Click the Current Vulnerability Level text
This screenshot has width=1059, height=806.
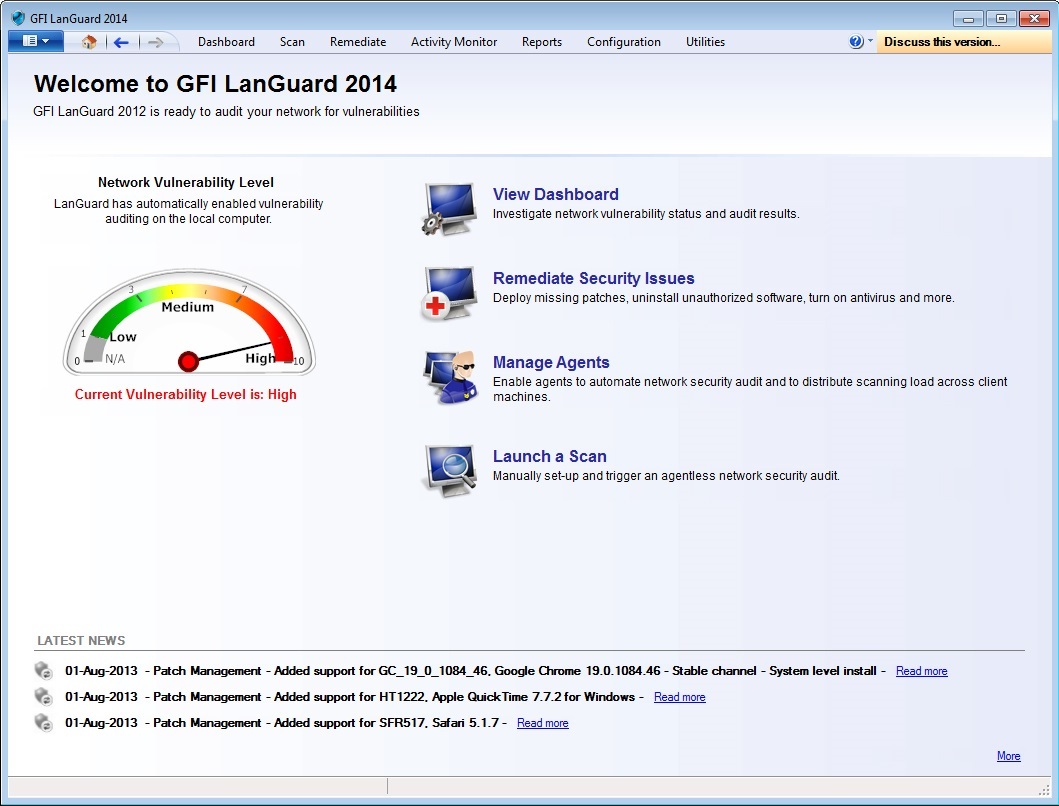click(x=186, y=395)
